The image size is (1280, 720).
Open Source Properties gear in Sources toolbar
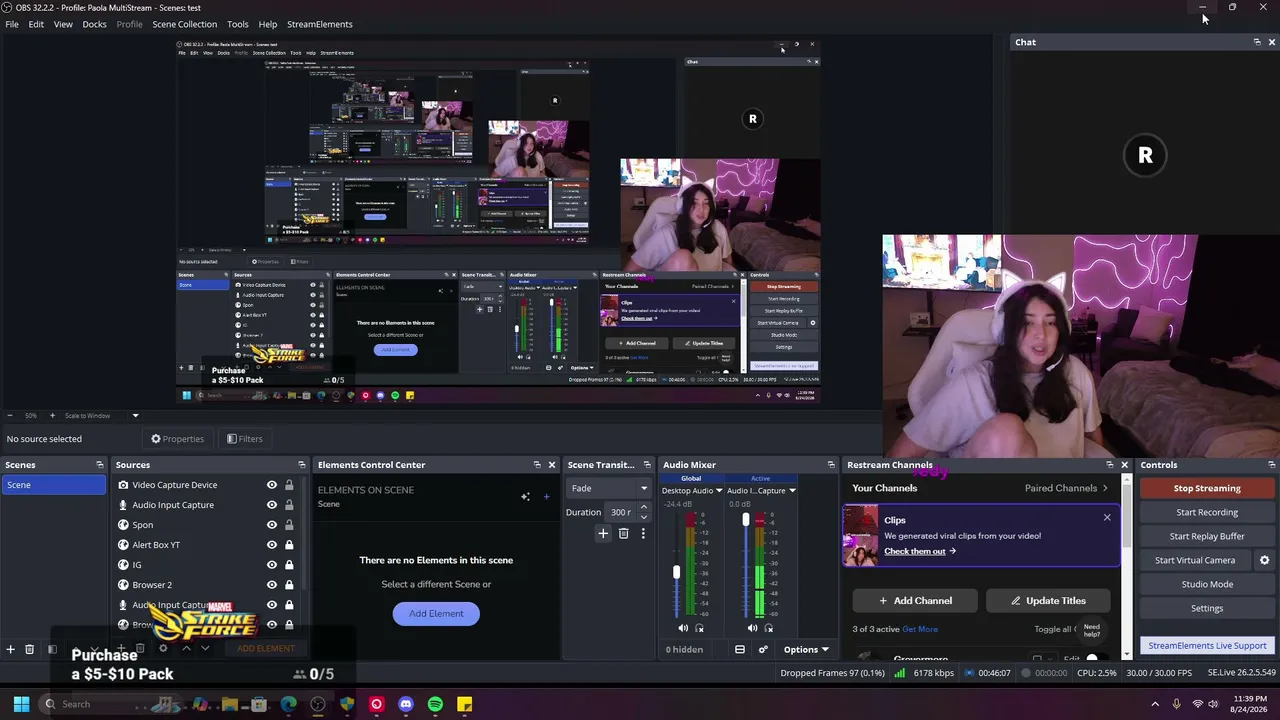pos(163,648)
